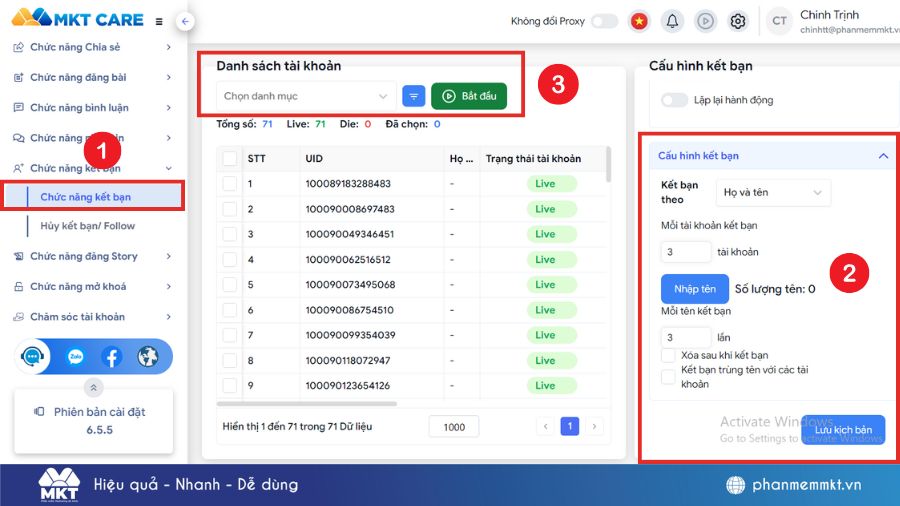Click the lock icon beside Chức năng mở khoá
Screen dimensions: 900x506
coord(18,286)
